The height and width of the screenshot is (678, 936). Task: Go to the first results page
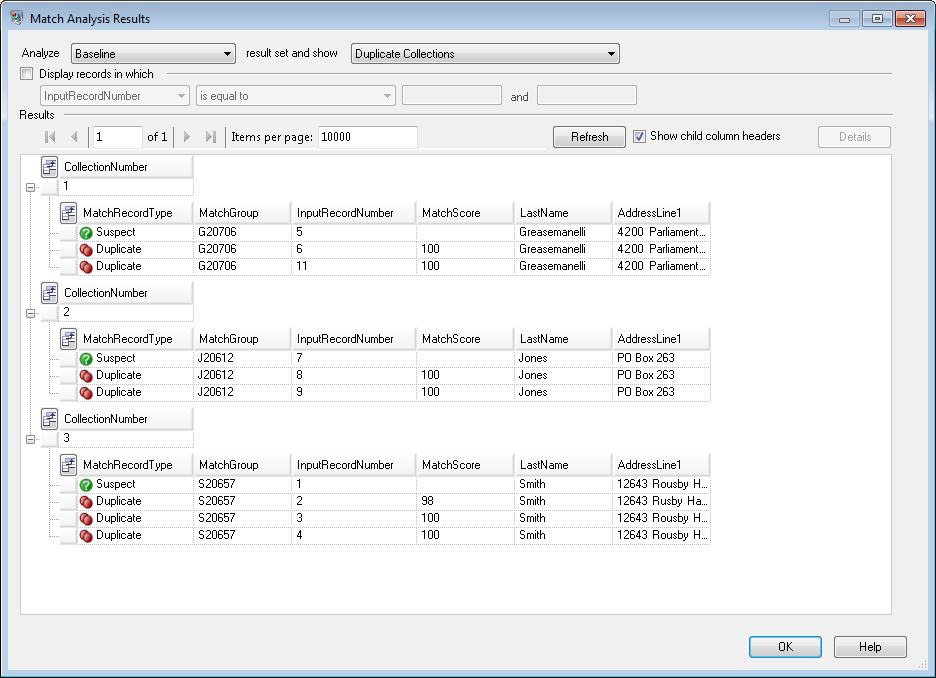50,137
